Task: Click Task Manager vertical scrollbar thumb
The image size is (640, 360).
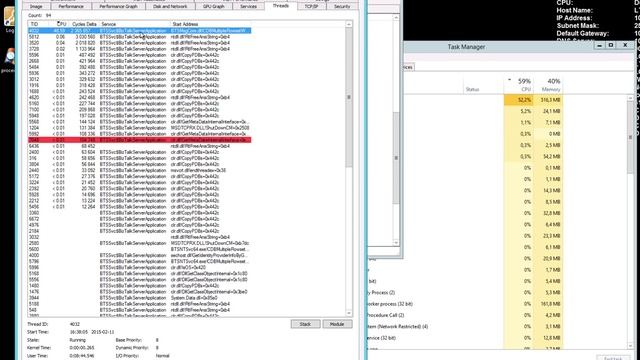Action: (630, 138)
